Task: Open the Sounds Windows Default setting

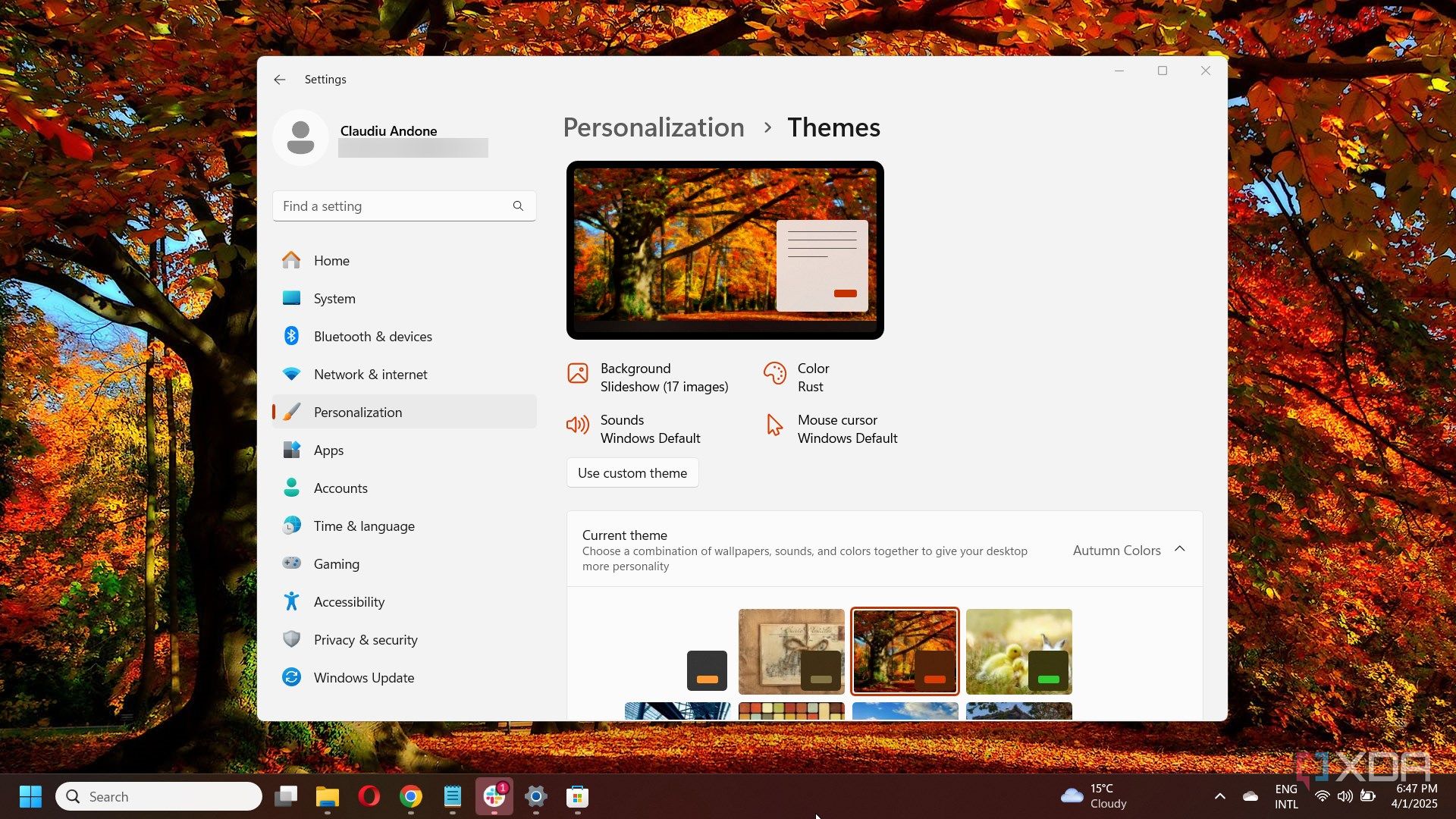Action: (x=634, y=429)
